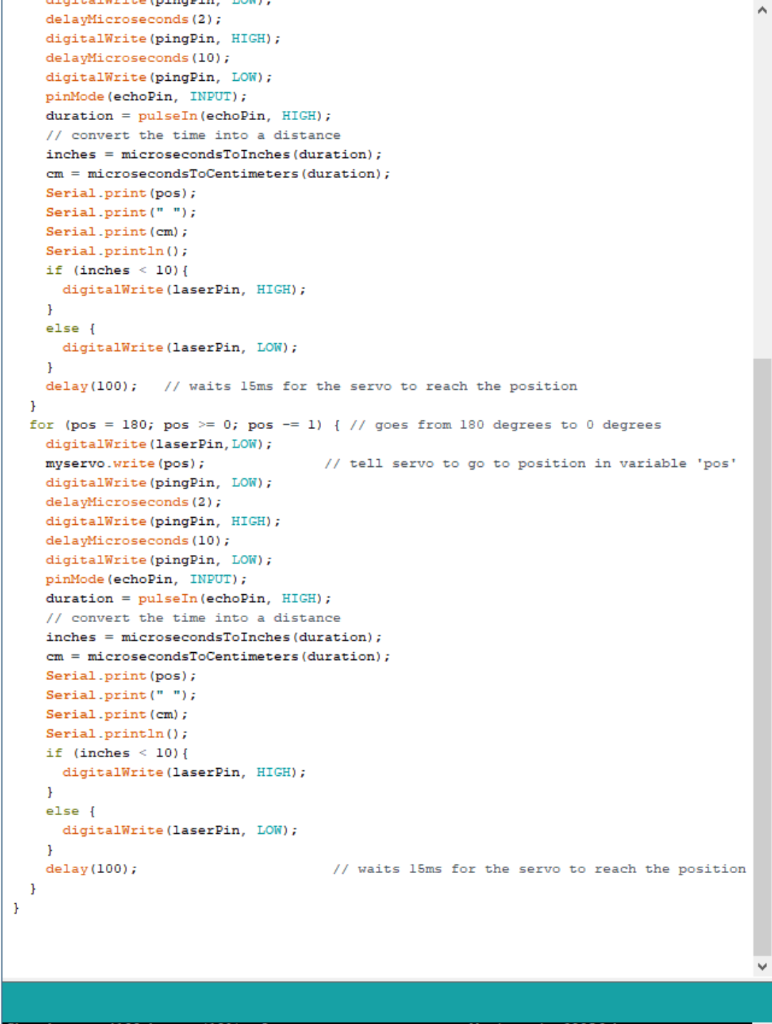Click the first '// convert the time into a distance' comment above the for loop
This screenshot has width=772, height=1024.
[x=193, y=135]
